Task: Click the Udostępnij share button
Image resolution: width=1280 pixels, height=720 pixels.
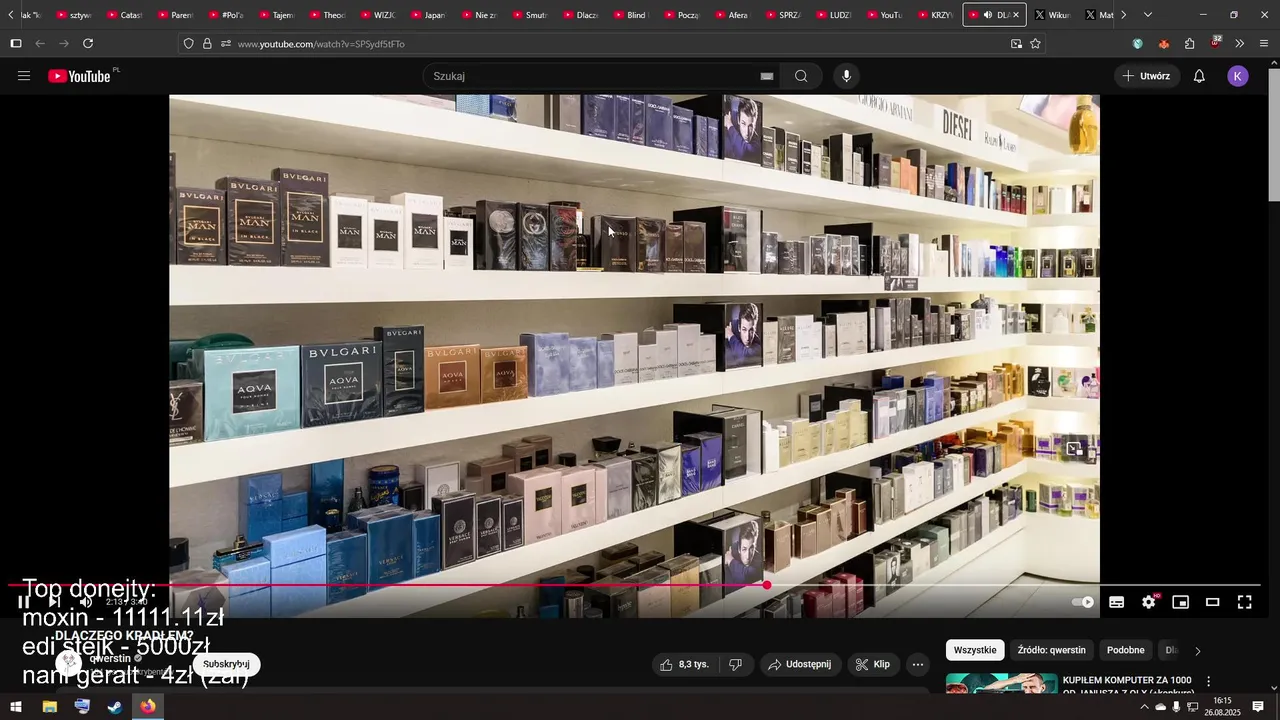Action: (x=799, y=664)
